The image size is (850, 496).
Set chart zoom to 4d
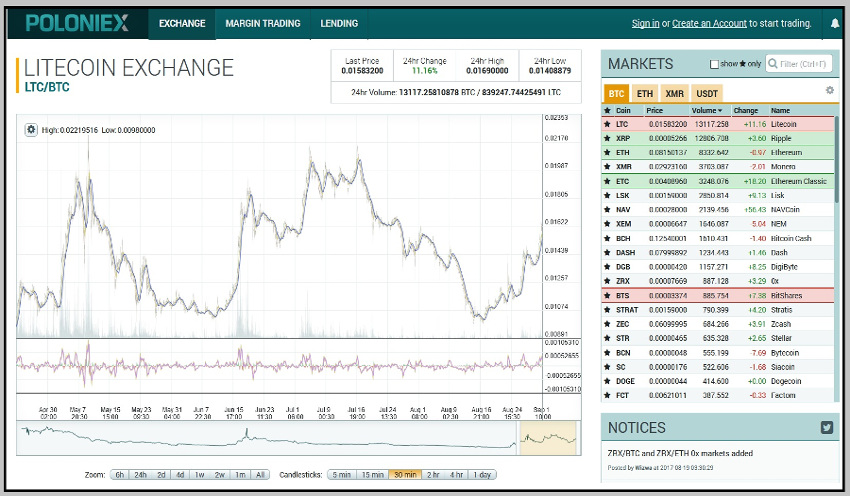[x=180, y=474]
